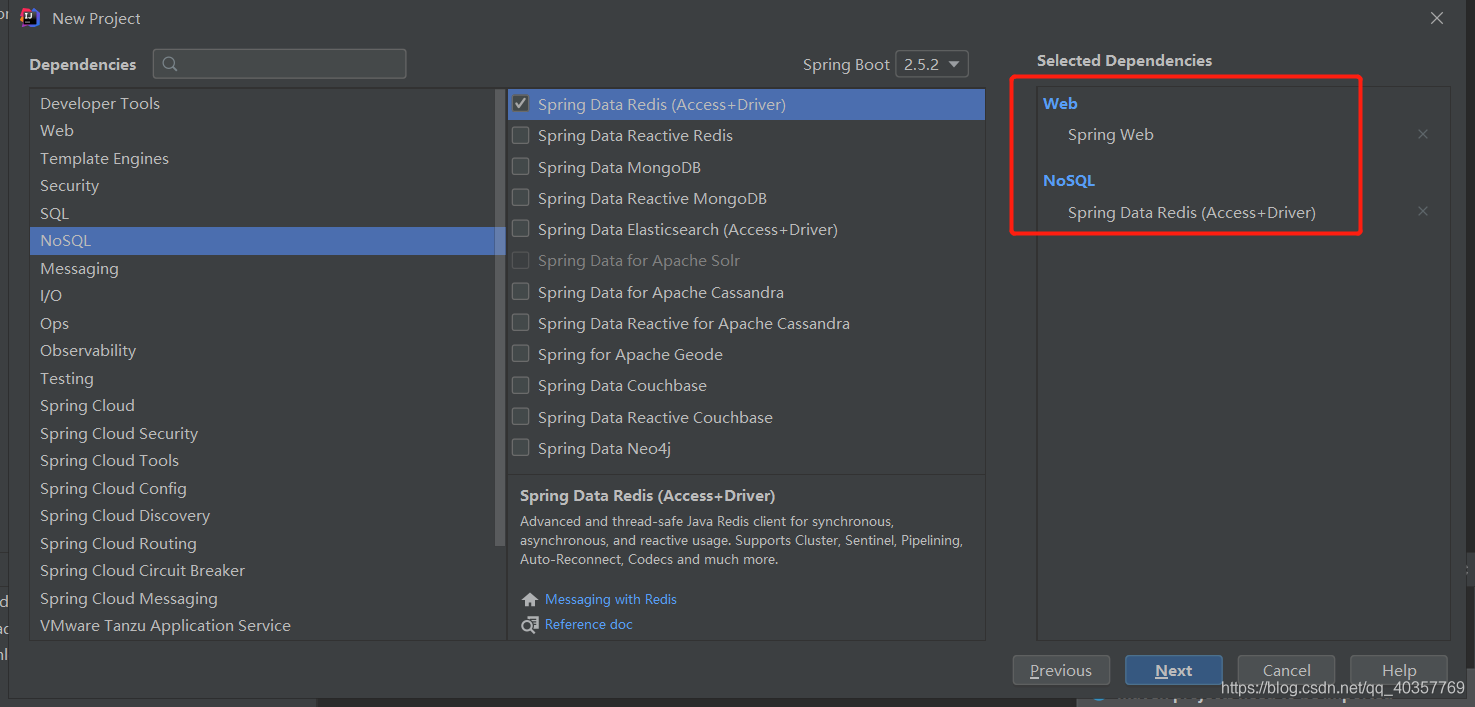Proceed with the Next button
The height and width of the screenshot is (707, 1475).
tap(1174, 671)
